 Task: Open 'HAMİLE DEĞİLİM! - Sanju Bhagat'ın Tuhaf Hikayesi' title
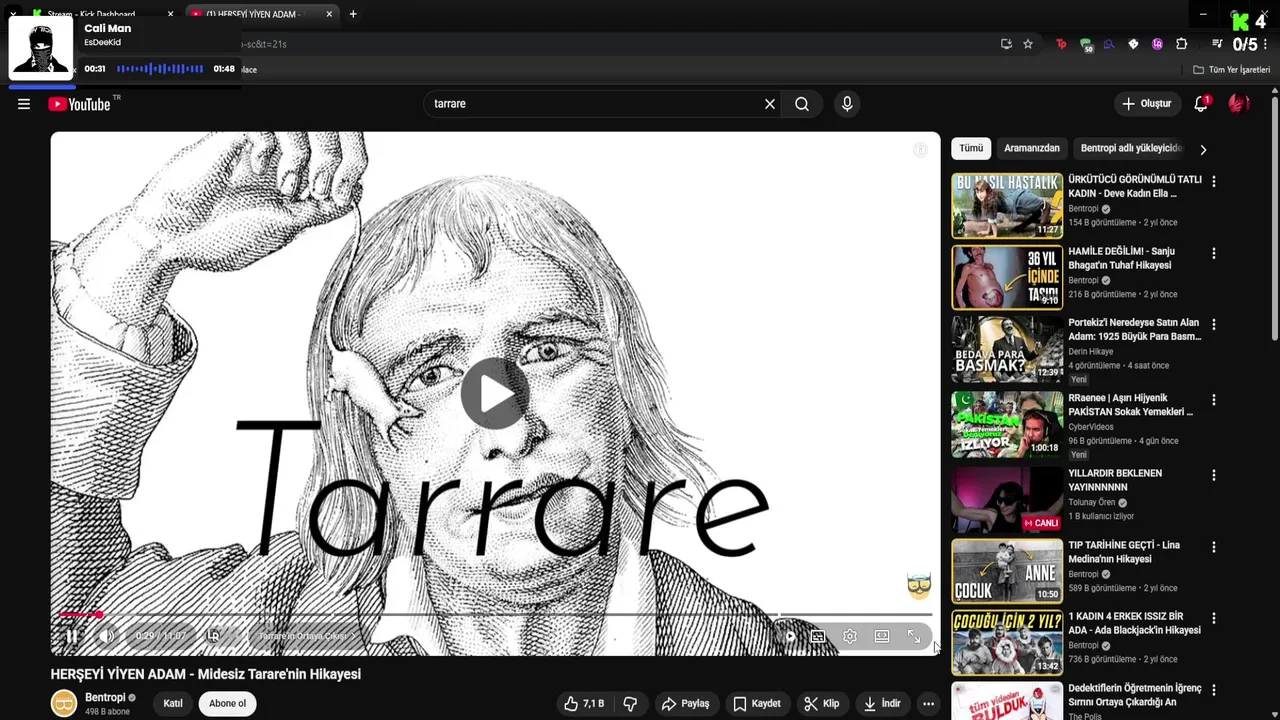[x=1121, y=258]
